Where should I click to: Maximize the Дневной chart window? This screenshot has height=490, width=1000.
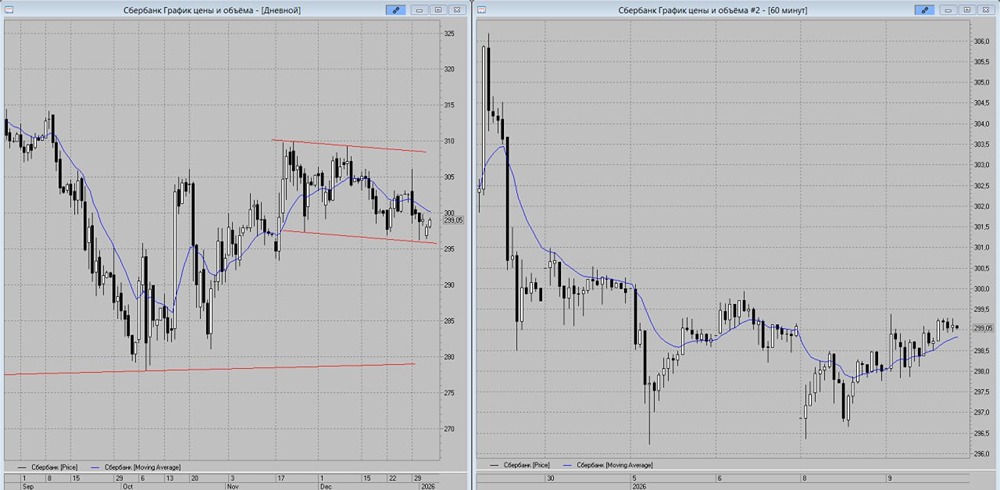438,10
